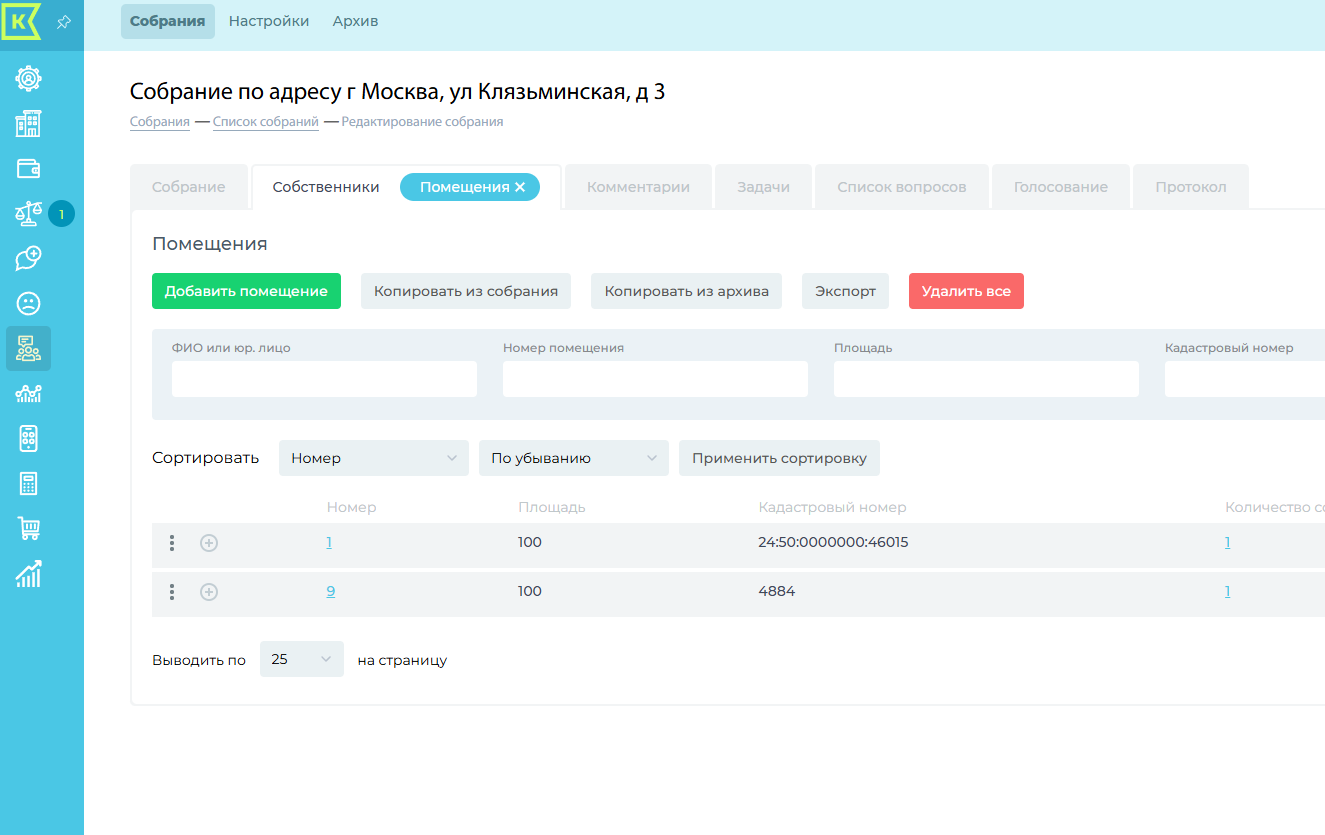Expand row for room number 1 with plus icon
The image size is (1325, 835).
pos(209,543)
